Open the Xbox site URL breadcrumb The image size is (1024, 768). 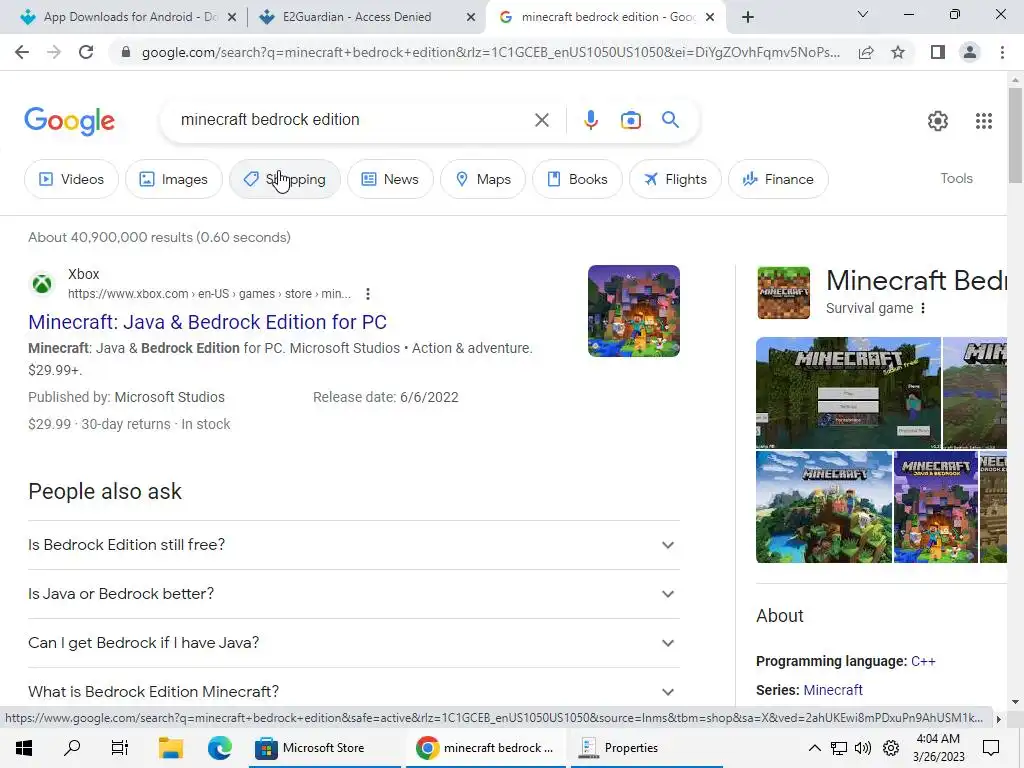(210, 294)
